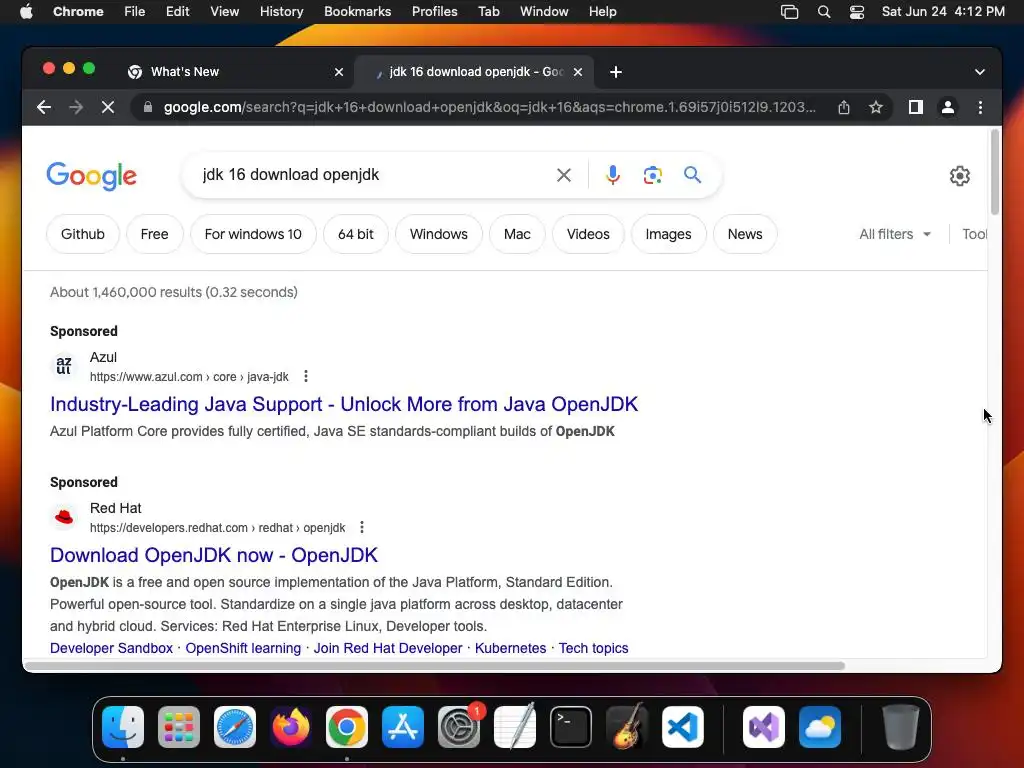1024x768 pixels.
Task: Filter results by Github chip
Action: 83,234
